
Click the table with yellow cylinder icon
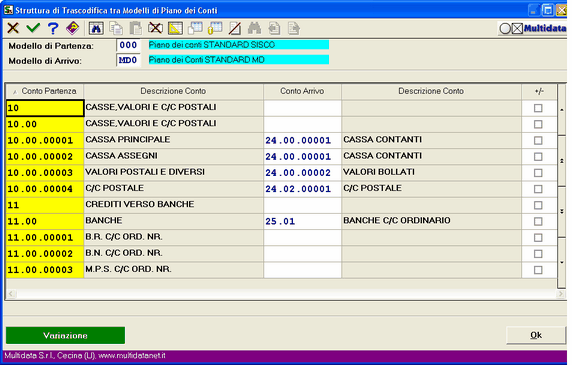(x=215, y=28)
